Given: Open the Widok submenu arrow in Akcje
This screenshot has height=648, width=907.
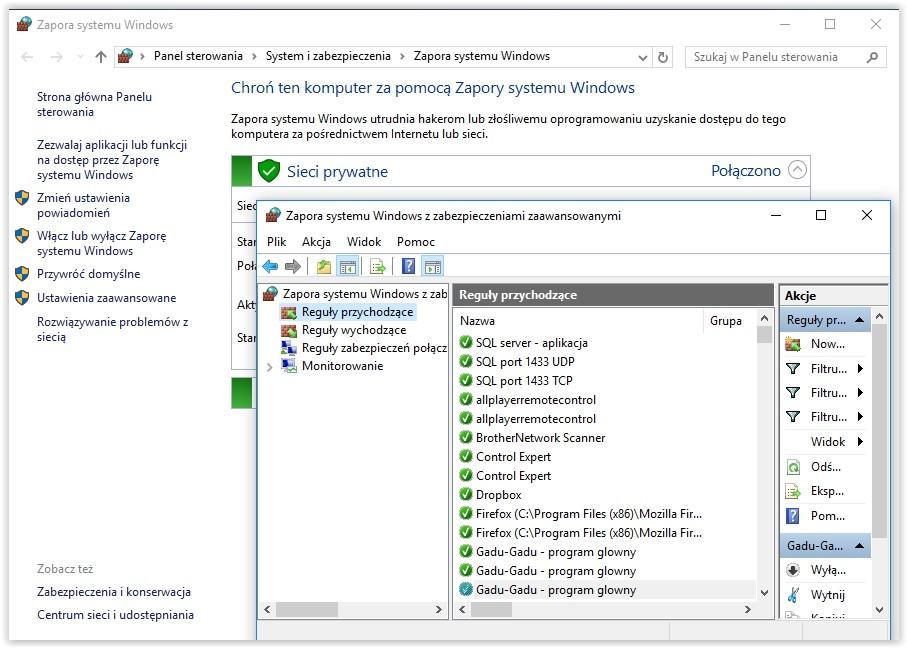Looking at the screenshot, I should click(x=860, y=442).
